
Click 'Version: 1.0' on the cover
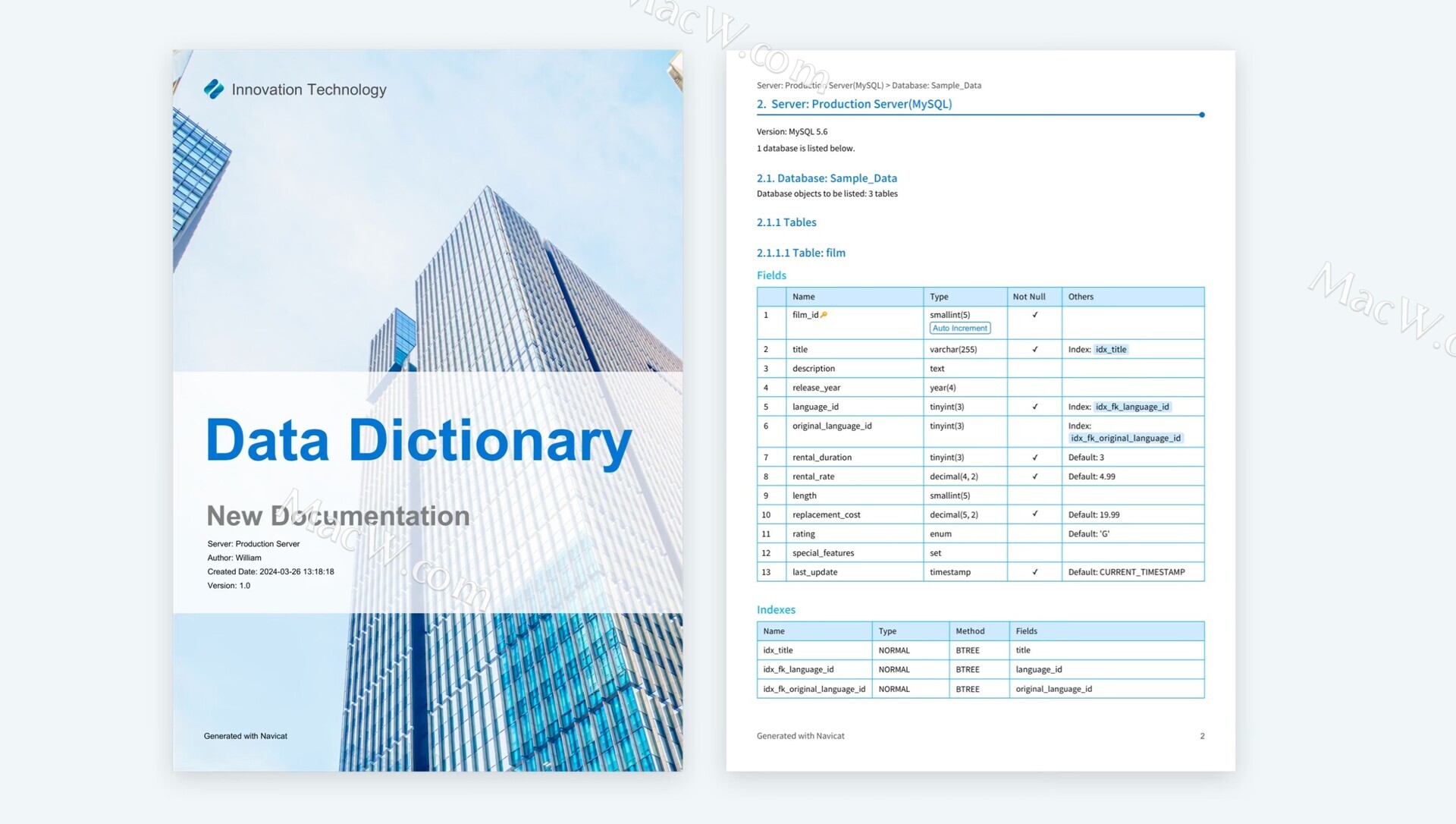pyautogui.click(x=228, y=586)
